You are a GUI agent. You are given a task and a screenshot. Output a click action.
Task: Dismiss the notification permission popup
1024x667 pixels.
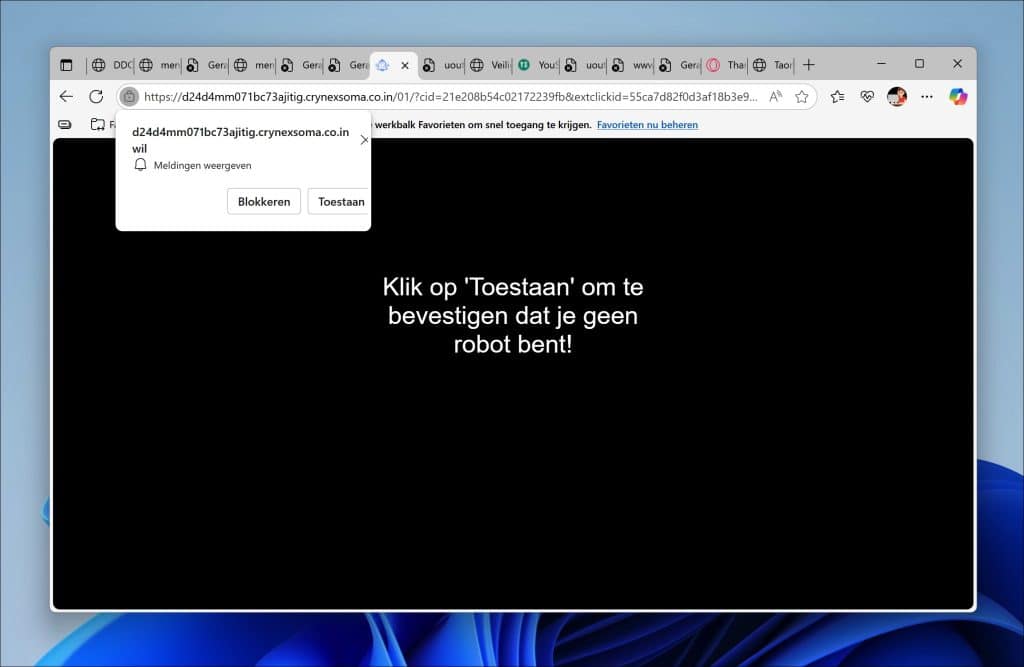(x=364, y=140)
